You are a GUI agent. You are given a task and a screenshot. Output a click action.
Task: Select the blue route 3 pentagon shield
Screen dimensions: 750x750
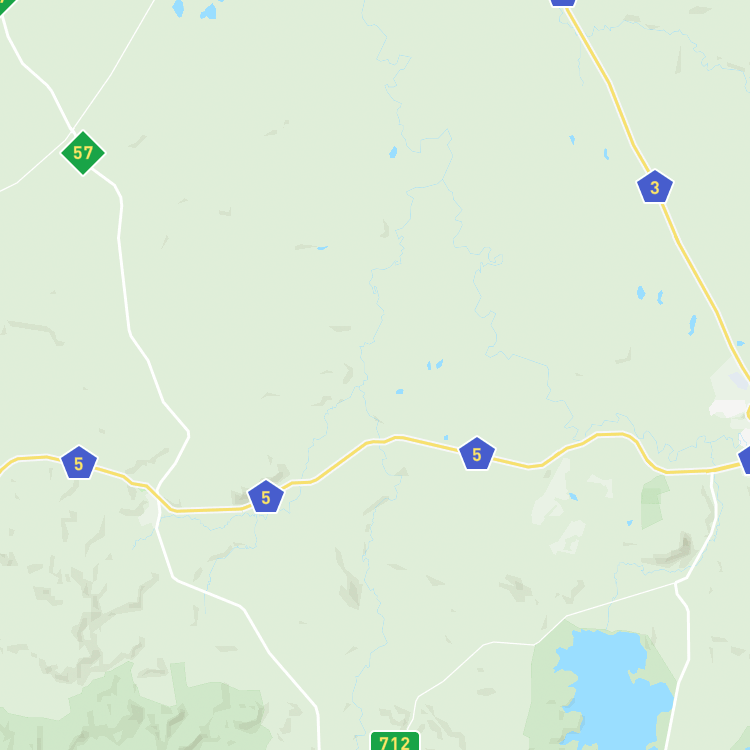tap(655, 187)
